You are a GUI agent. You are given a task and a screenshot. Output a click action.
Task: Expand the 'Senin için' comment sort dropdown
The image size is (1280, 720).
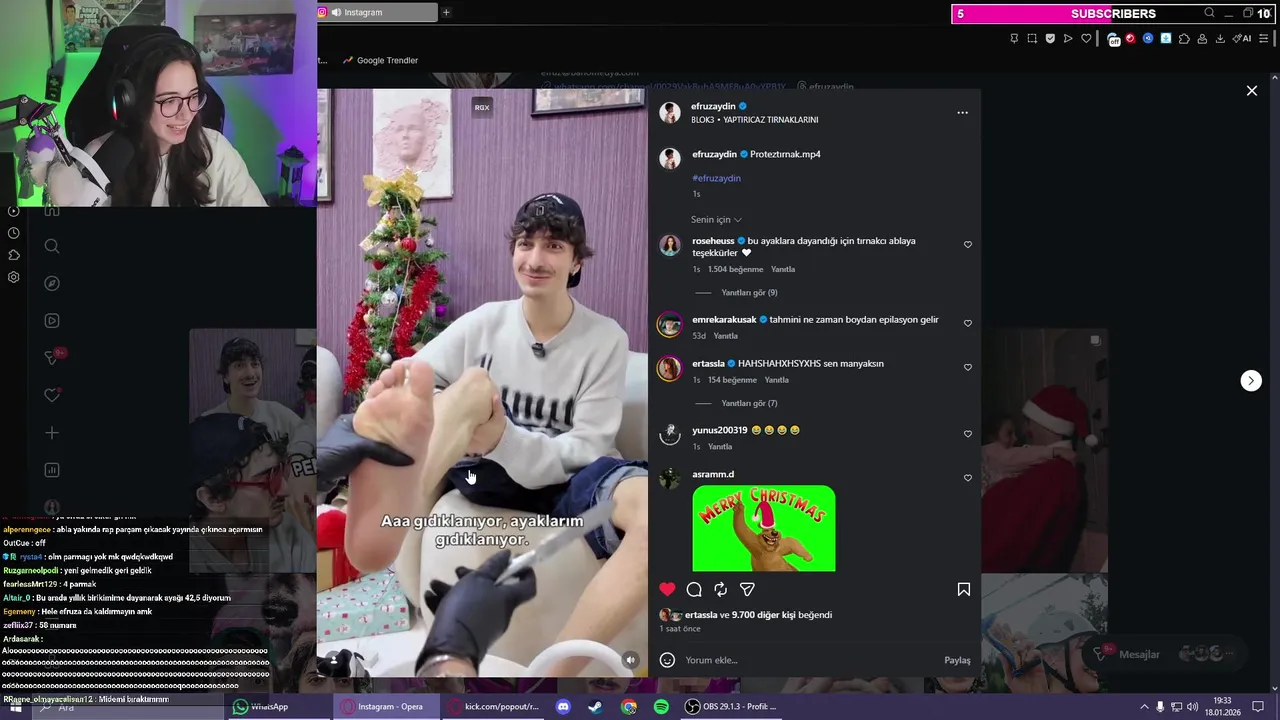[716, 219]
